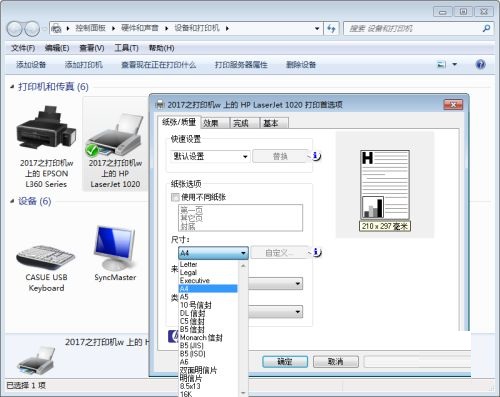Screen dimensions: 500x397
Task: Click the 添加打印机 toolbar button
Action: 83,64
